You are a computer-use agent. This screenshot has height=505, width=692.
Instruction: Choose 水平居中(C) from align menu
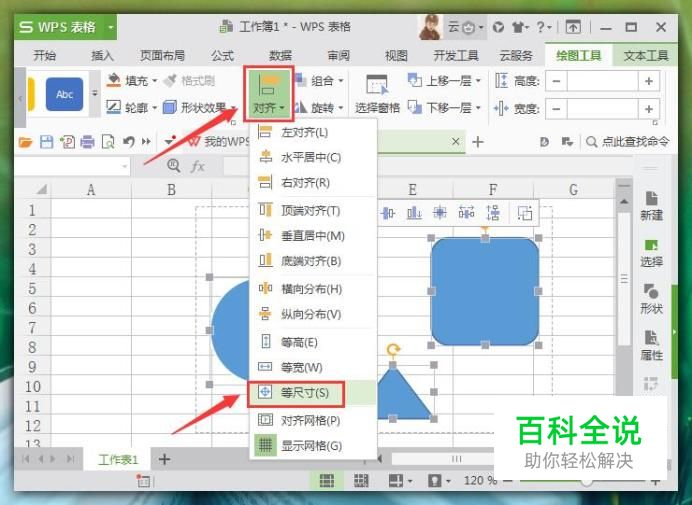pos(313,157)
